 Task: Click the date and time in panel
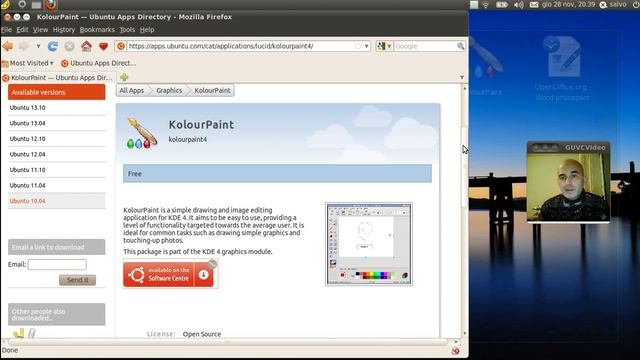(x=569, y=4)
